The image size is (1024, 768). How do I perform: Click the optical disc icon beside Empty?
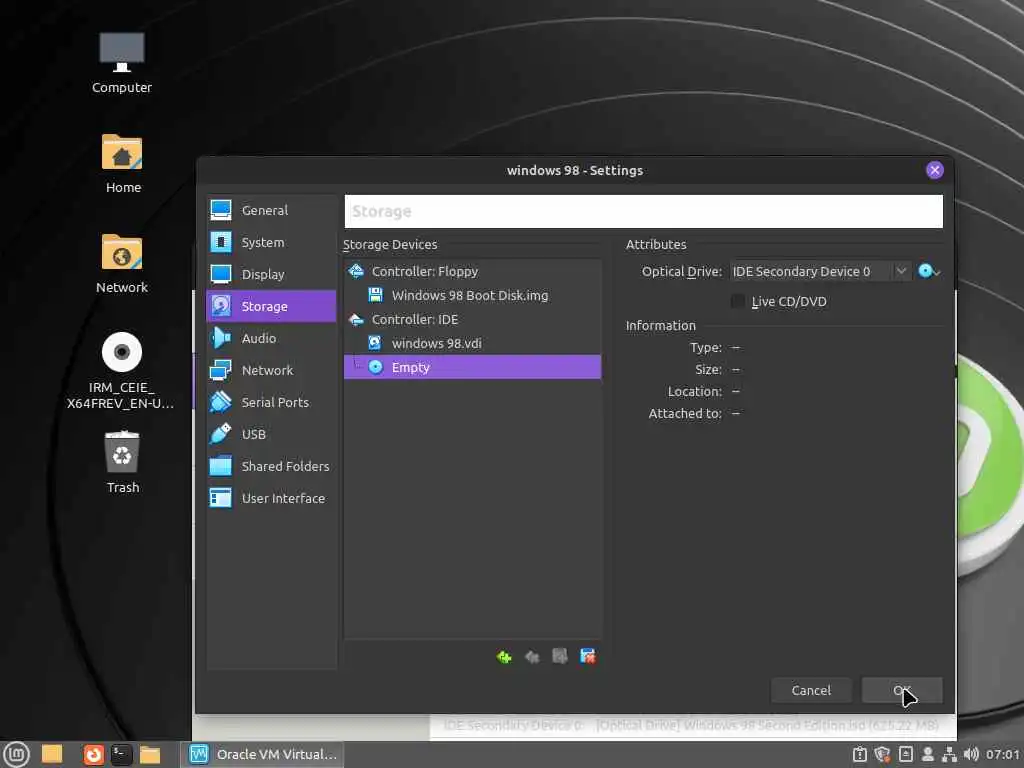376,367
